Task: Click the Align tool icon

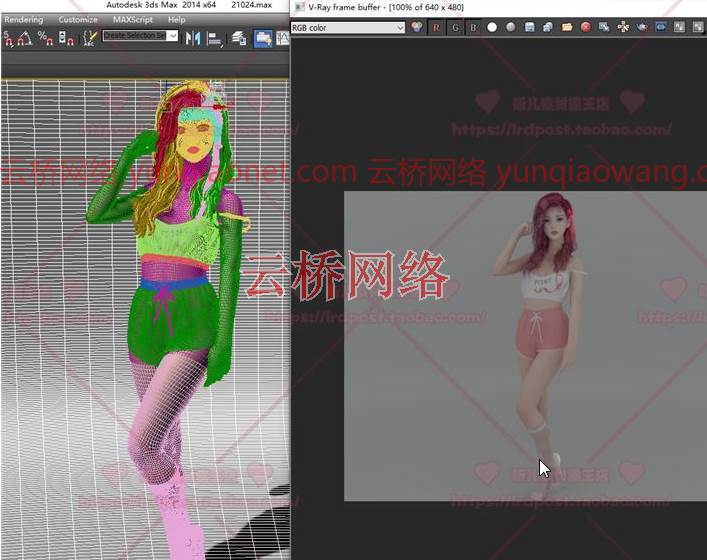Action: click(x=214, y=39)
